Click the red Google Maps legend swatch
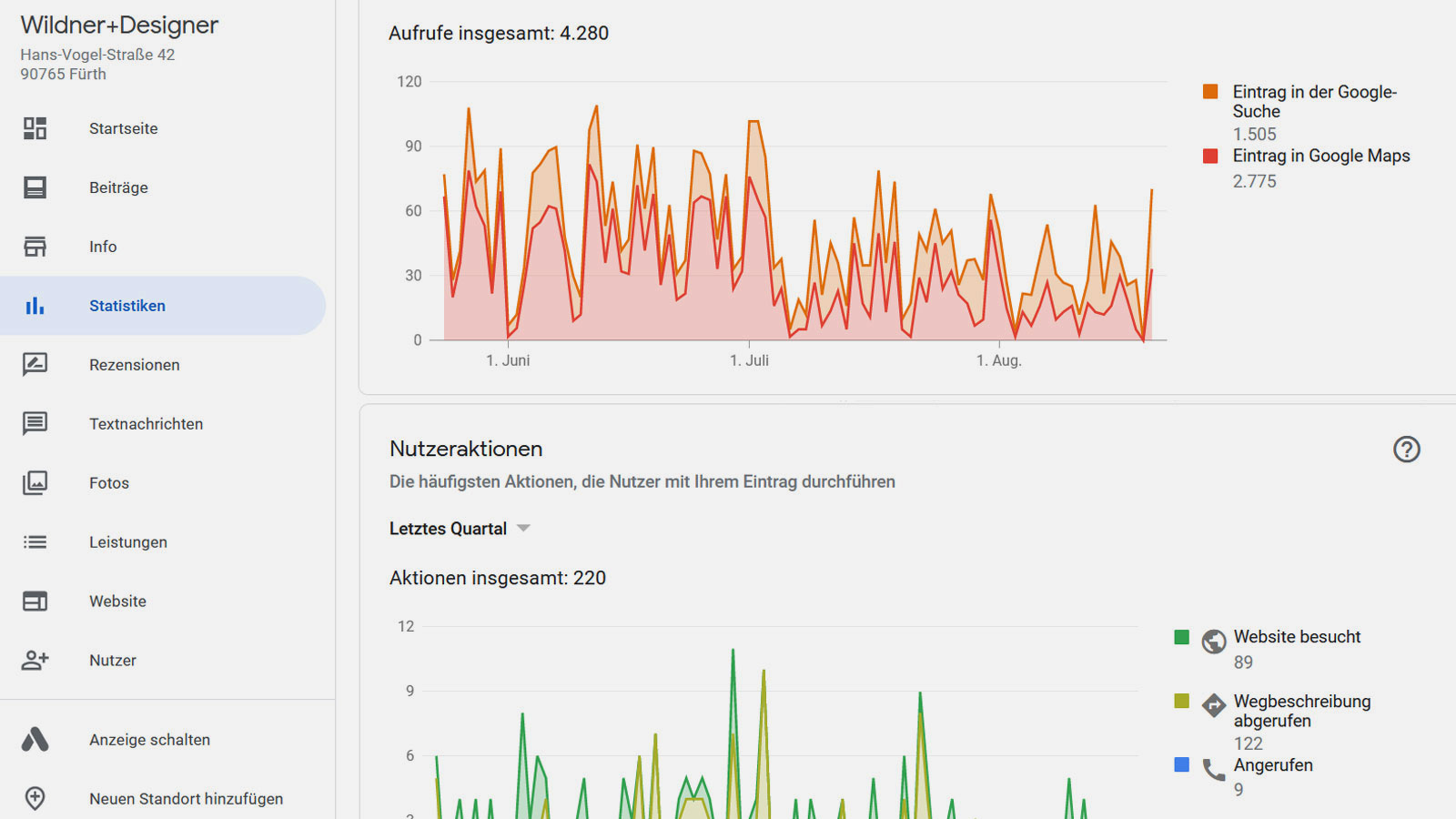1456x819 pixels. pos(1210,157)
